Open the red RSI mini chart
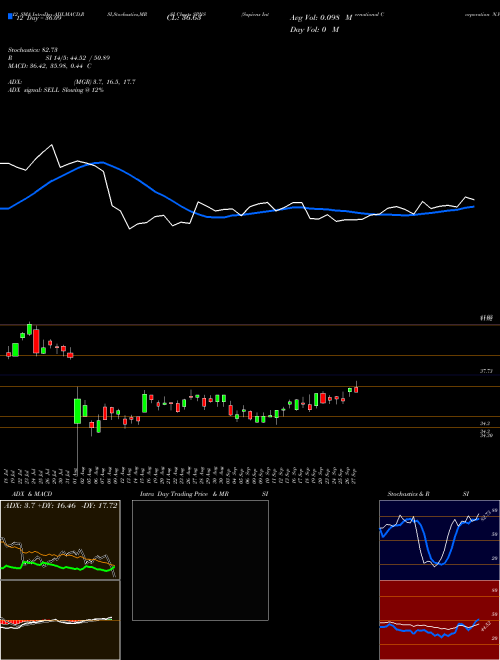This screenshot has height=660, width=500. point(439,620)
